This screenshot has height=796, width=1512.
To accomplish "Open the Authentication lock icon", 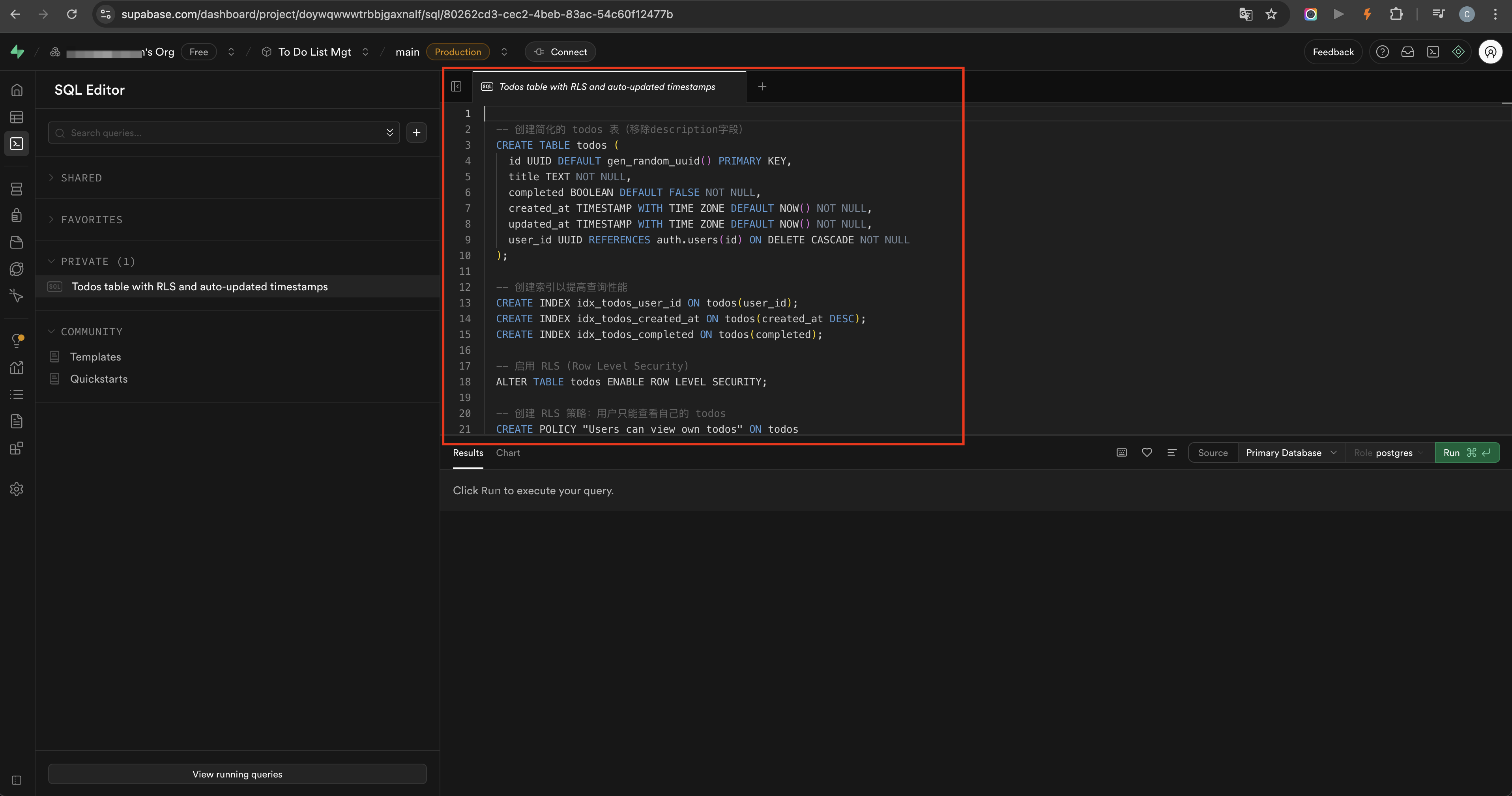I will click(x=17, y=215).
